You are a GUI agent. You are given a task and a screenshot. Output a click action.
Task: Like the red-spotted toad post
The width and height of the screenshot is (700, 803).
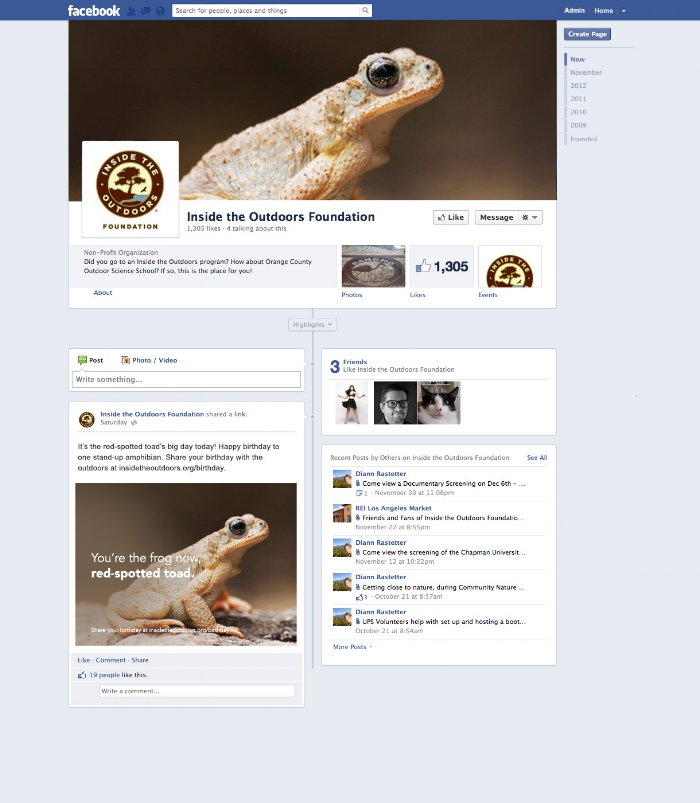83,660
